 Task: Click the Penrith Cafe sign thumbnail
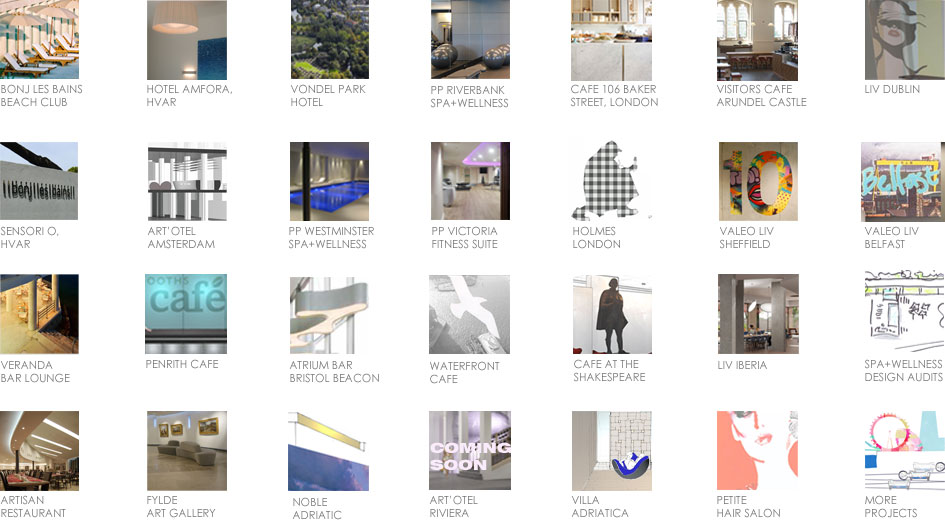coord(186,313)
